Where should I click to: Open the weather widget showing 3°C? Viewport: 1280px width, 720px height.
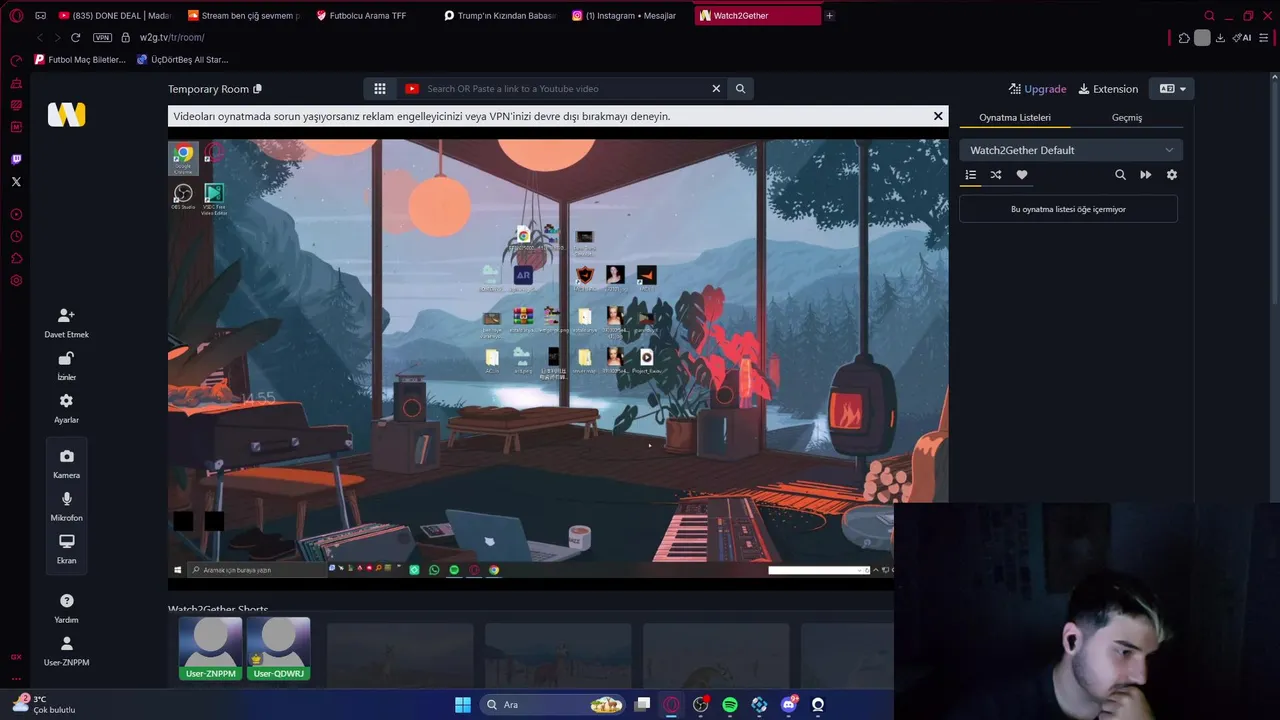tap(45, 704)
